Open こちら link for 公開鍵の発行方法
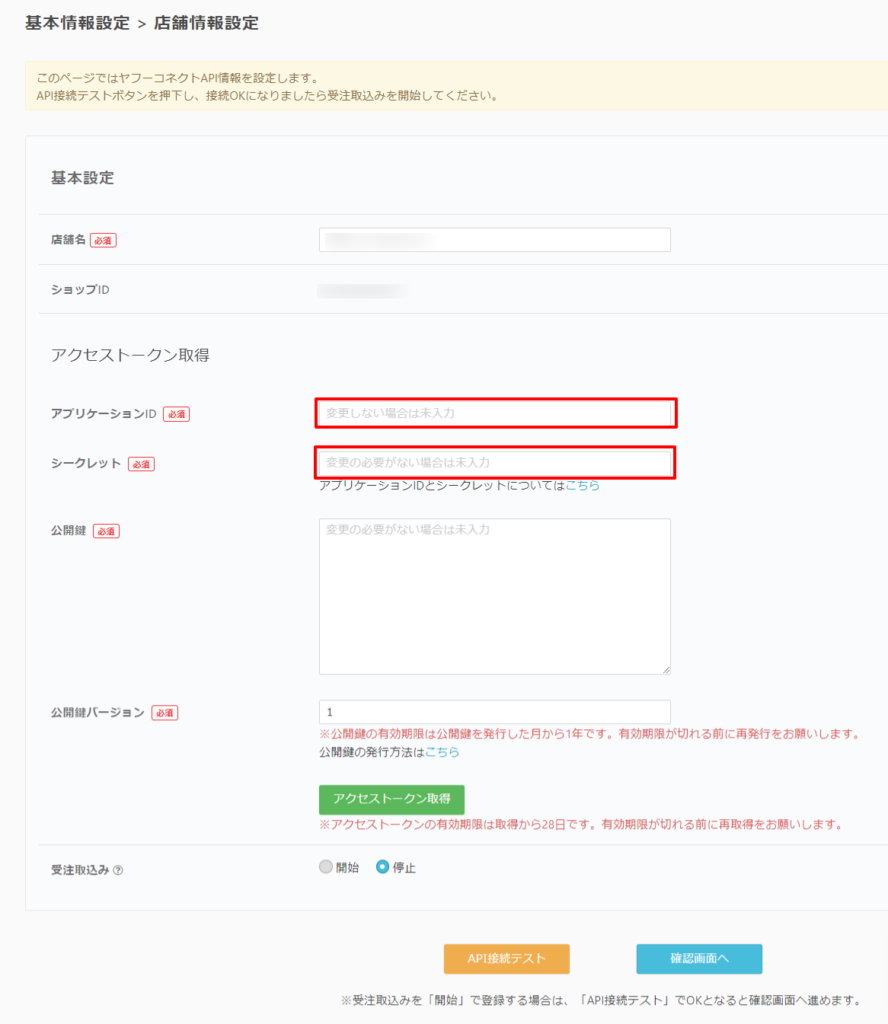This screenshot has height=1024, width=888. (442, 752)
